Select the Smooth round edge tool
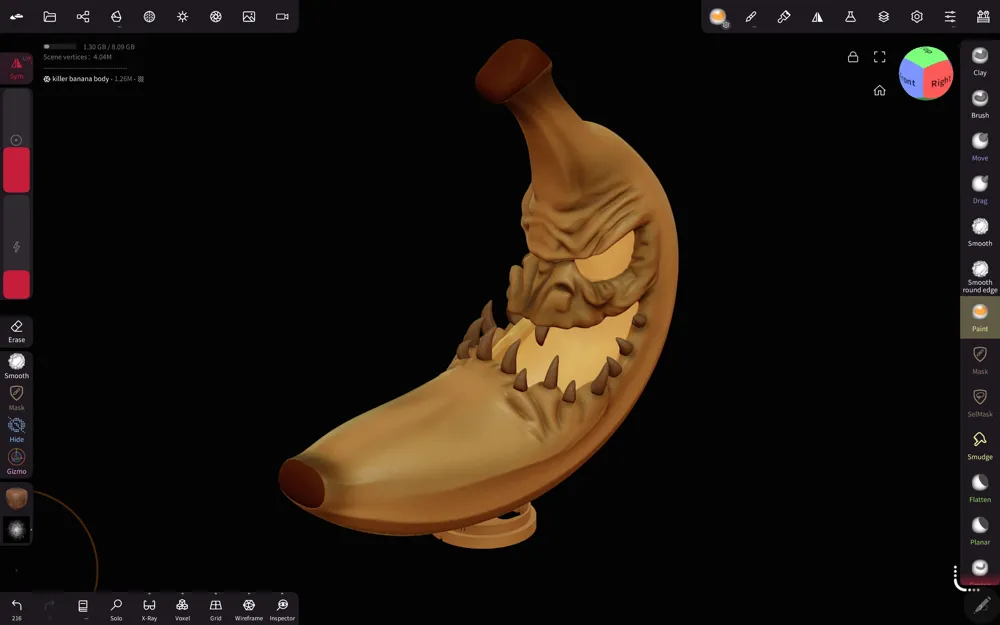The image size is (1000, 625). [980, 276]
